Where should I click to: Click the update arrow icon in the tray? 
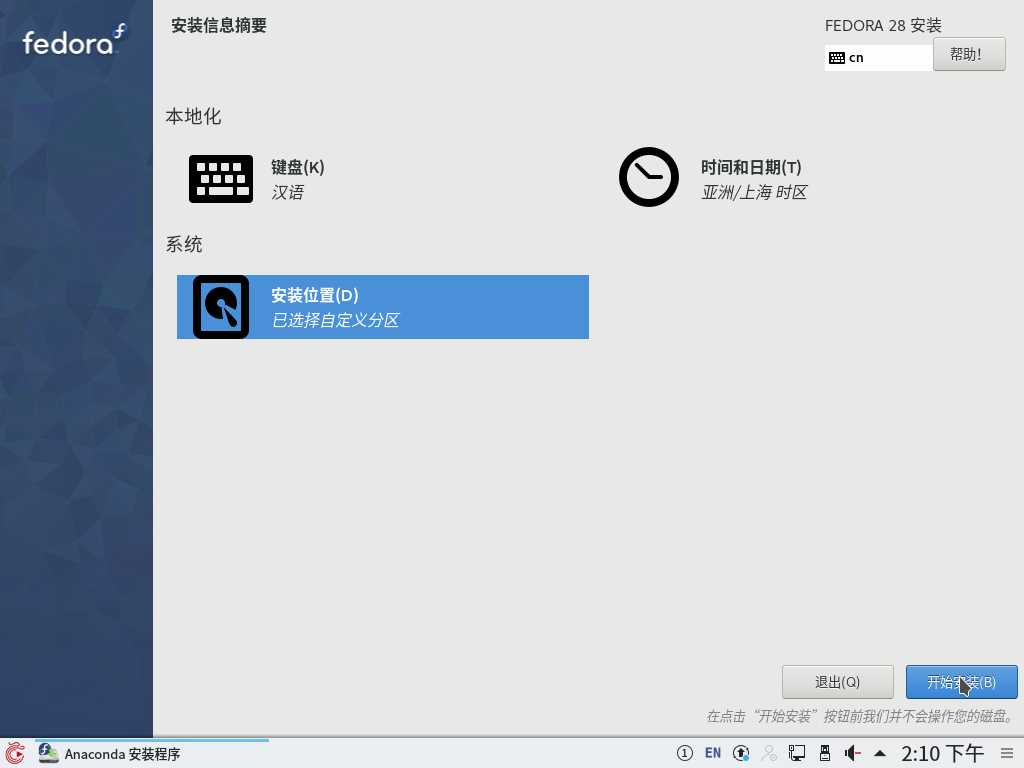pyautogui.click(x=741, y=752)
